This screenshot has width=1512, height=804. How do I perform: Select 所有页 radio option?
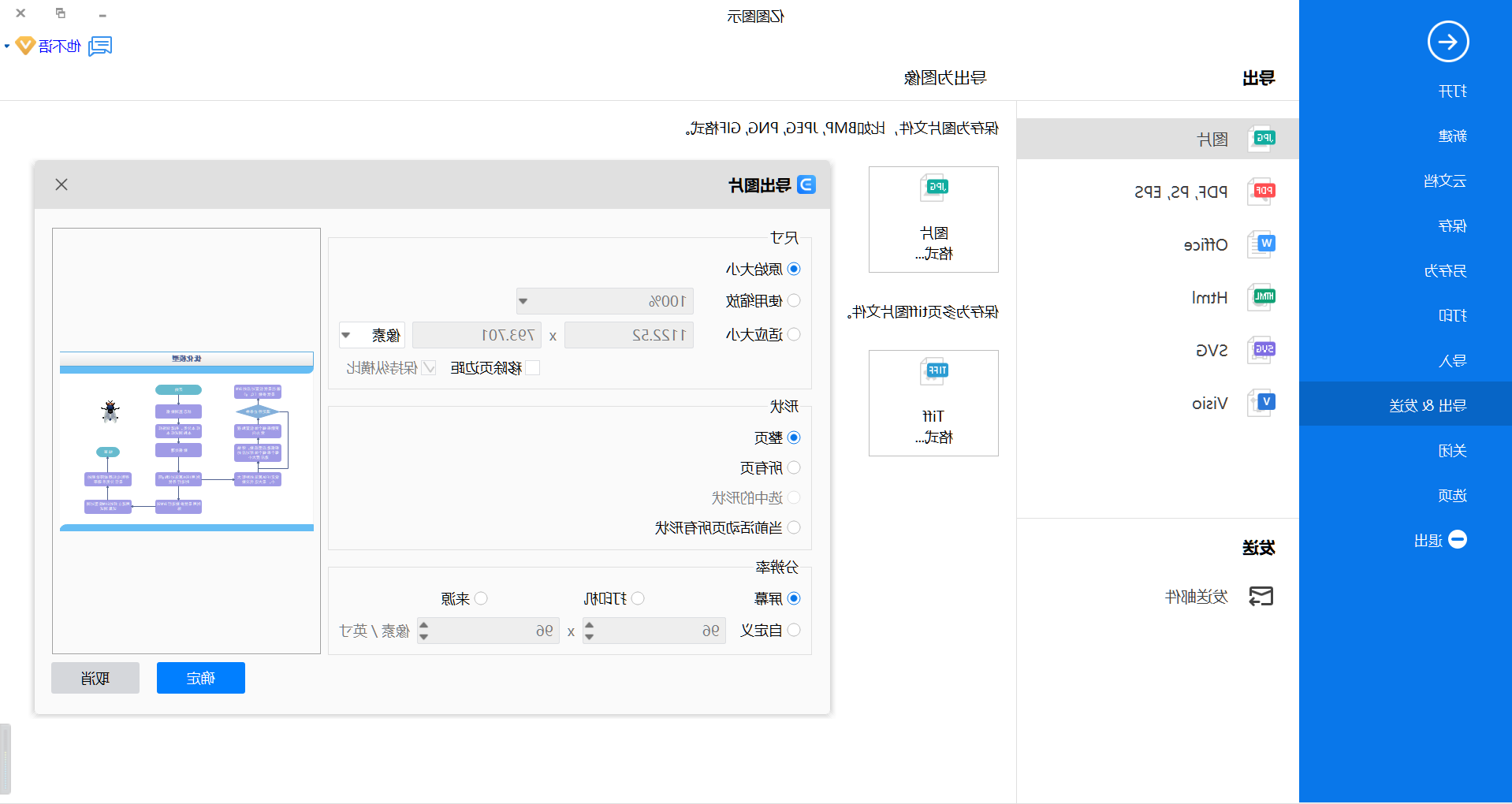(x=794, y=467)
